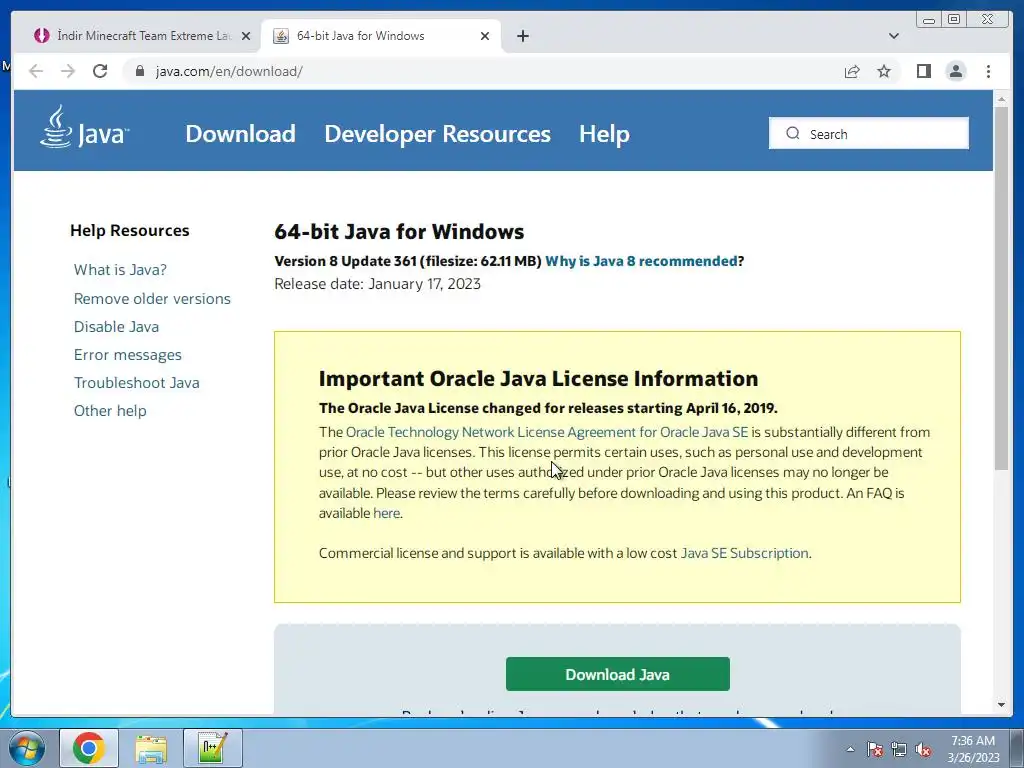Click the muted volume tray icon
Screen dimensions: 1024x768
tap(923, 749)
